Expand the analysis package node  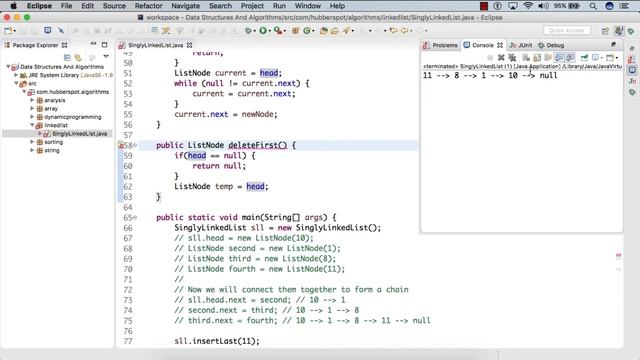pyautogui.click(x=32, y=100)
